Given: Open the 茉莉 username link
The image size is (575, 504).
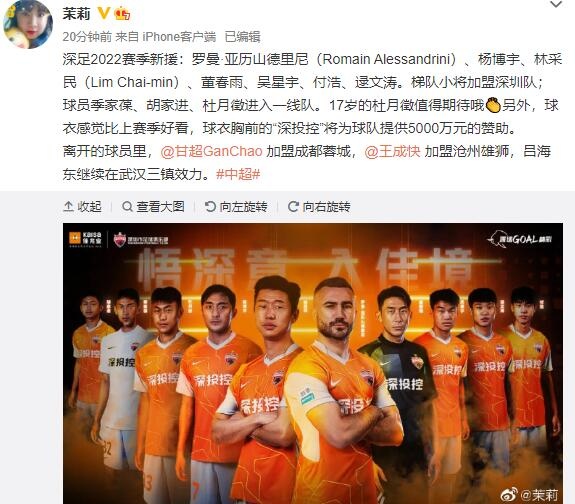Looking at the screenshot, I should 76,14.
